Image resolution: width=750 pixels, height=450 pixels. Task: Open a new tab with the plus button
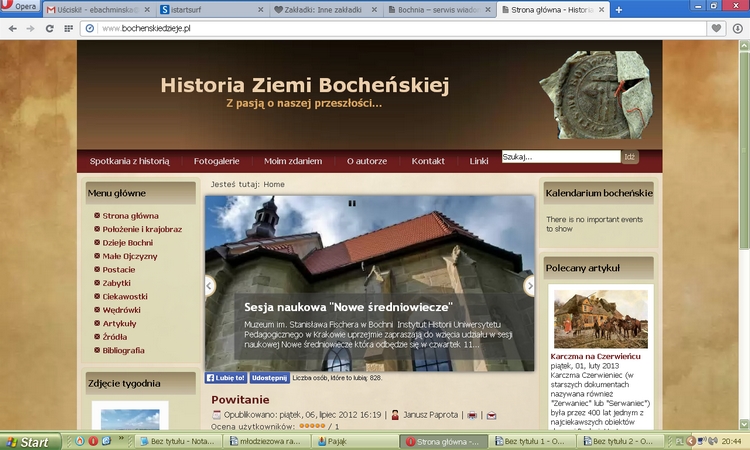point(618,10)
